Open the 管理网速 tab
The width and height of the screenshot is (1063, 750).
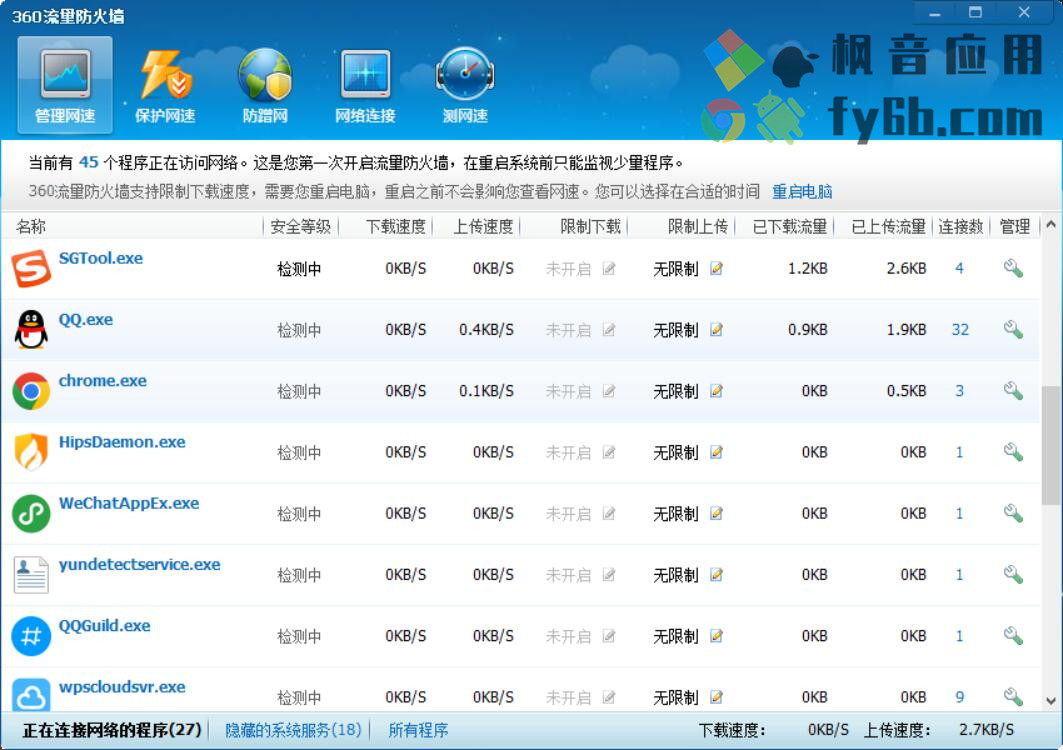click(65, 85)
